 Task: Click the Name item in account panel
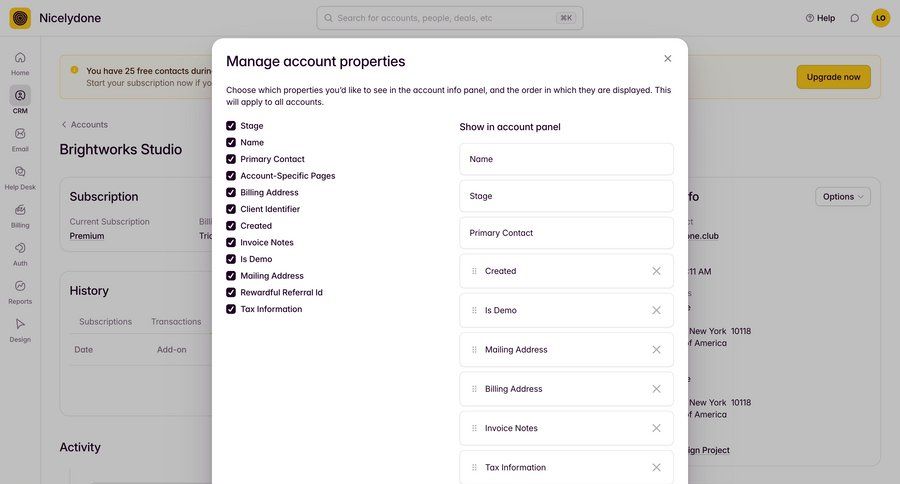tap(566, 159)
